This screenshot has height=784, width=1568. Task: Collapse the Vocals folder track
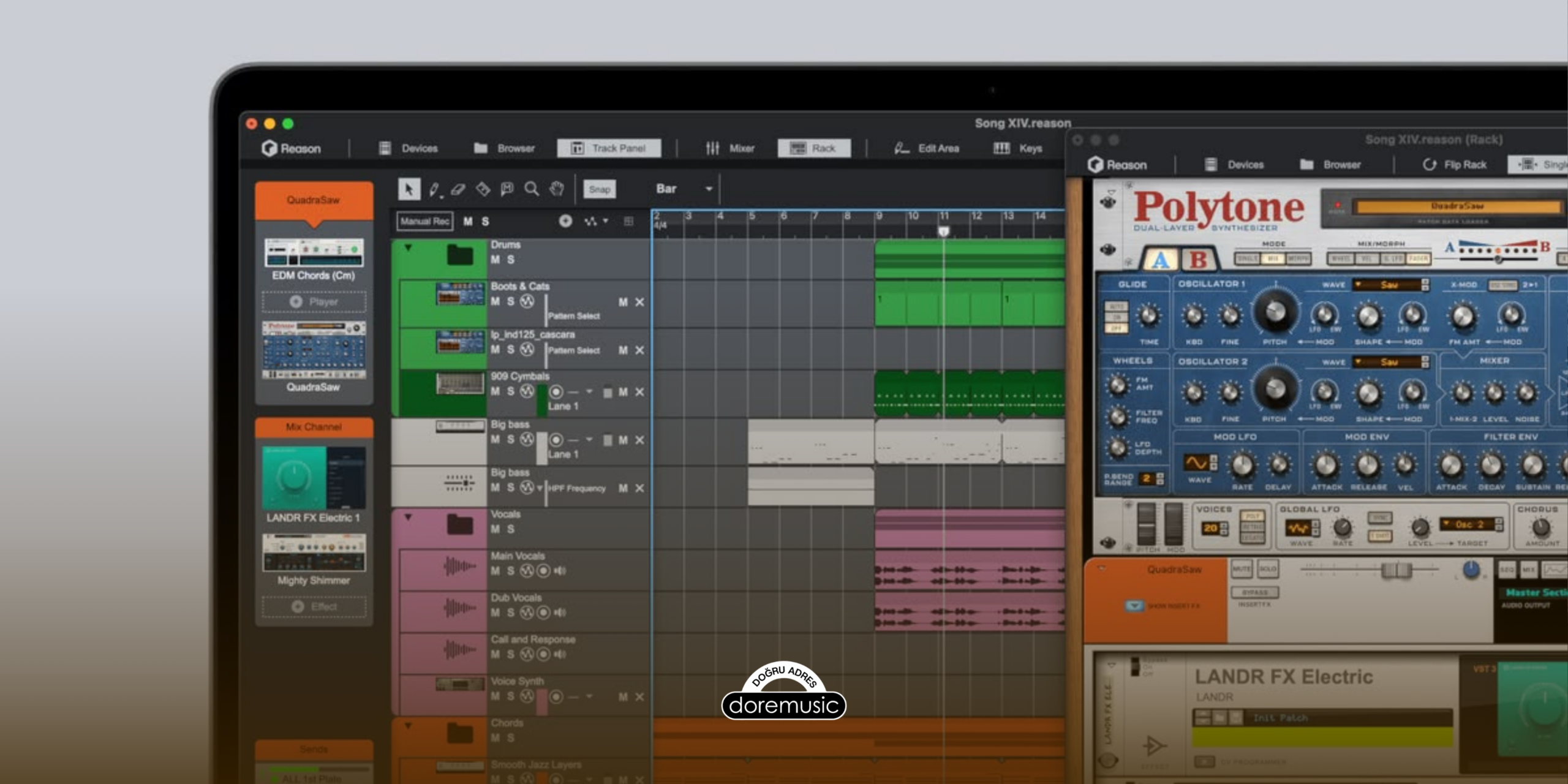tap(408, 518)
